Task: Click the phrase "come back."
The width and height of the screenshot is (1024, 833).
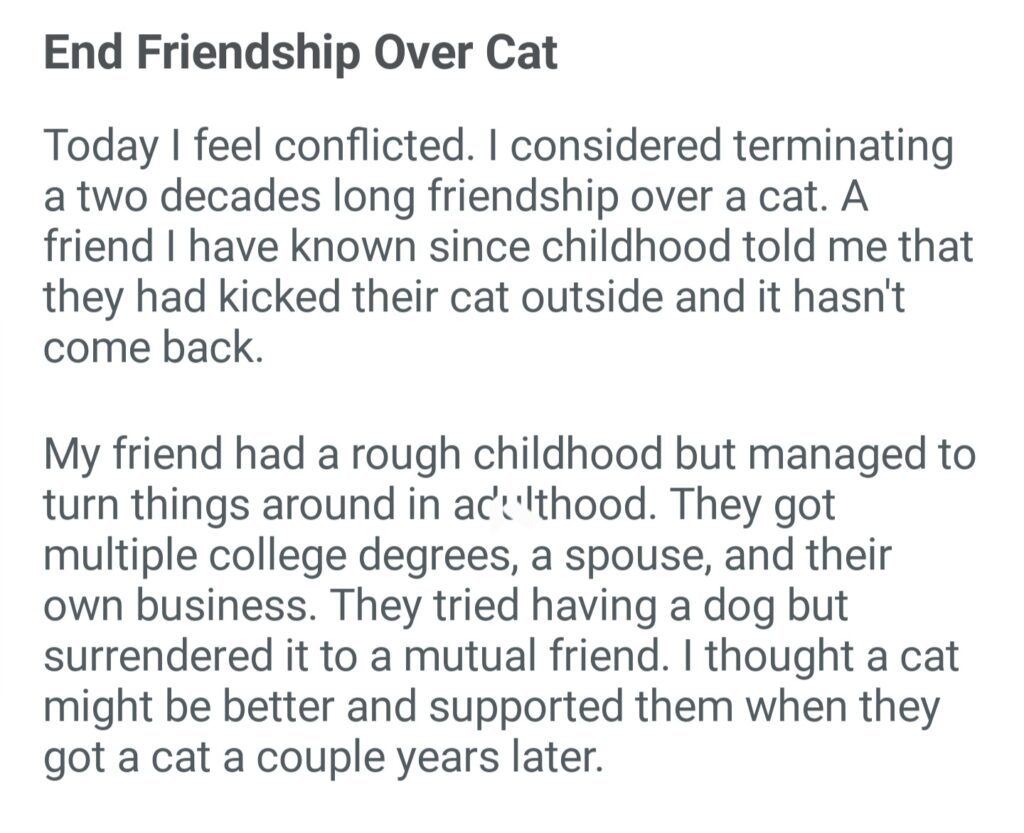Action: coord(153,351)
